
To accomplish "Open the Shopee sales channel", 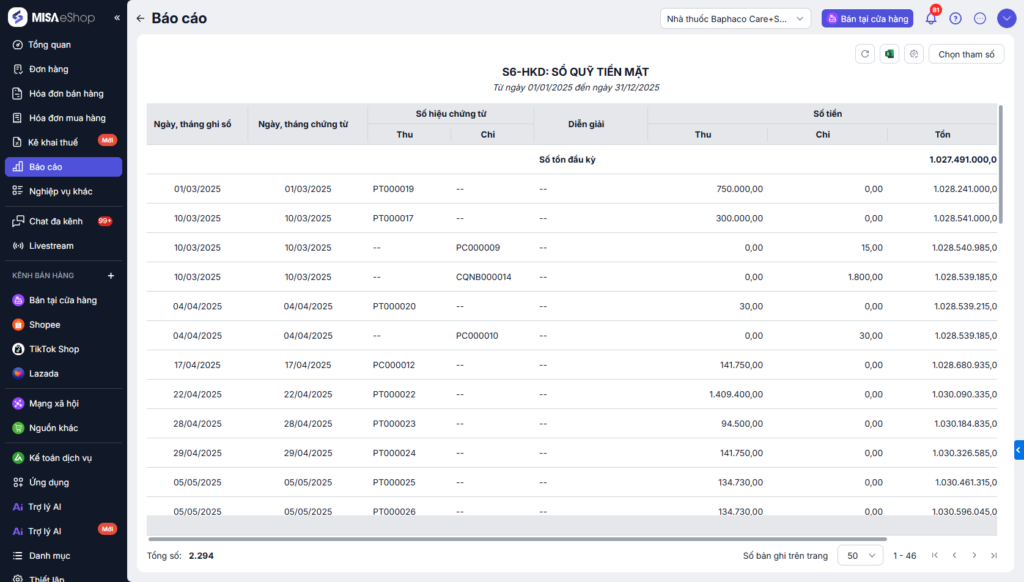I will pos(44,324).
